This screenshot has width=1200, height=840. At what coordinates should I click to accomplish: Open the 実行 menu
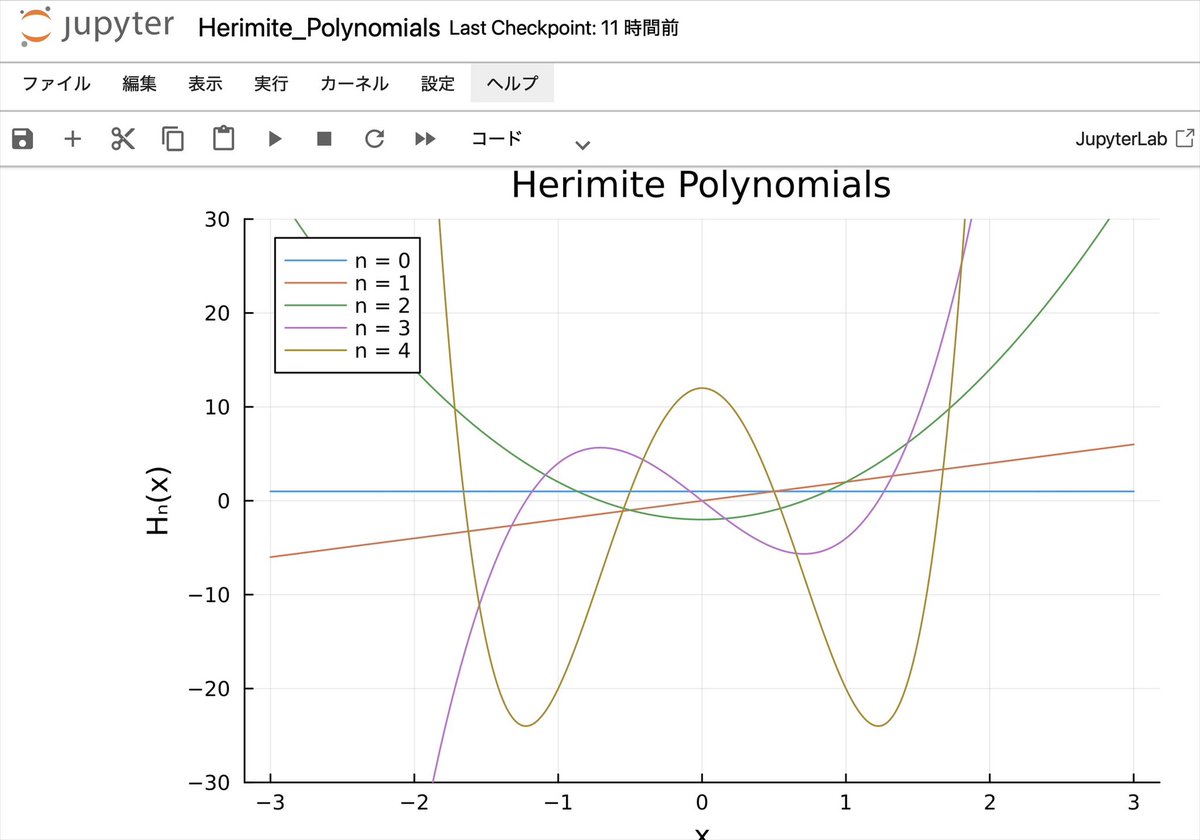(x=271, y=84)
